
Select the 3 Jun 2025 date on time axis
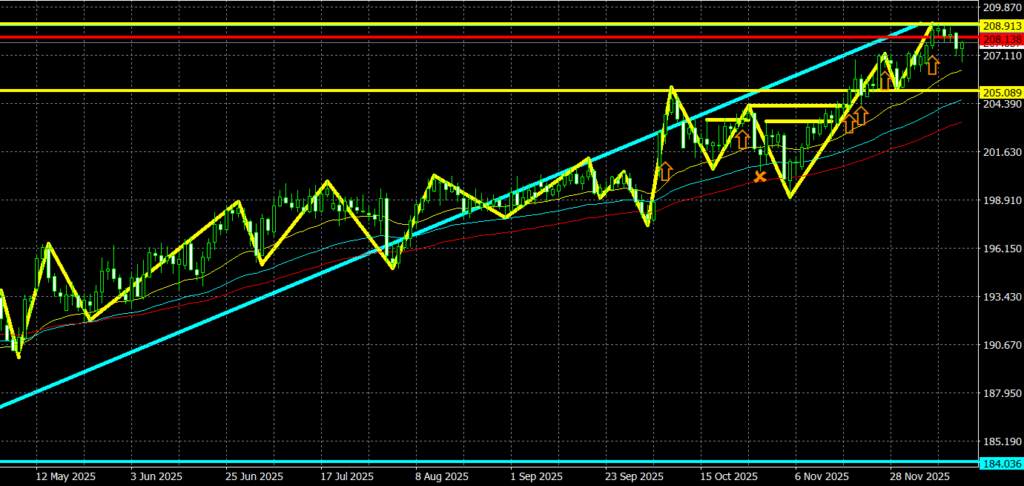(x=157, y=476)
